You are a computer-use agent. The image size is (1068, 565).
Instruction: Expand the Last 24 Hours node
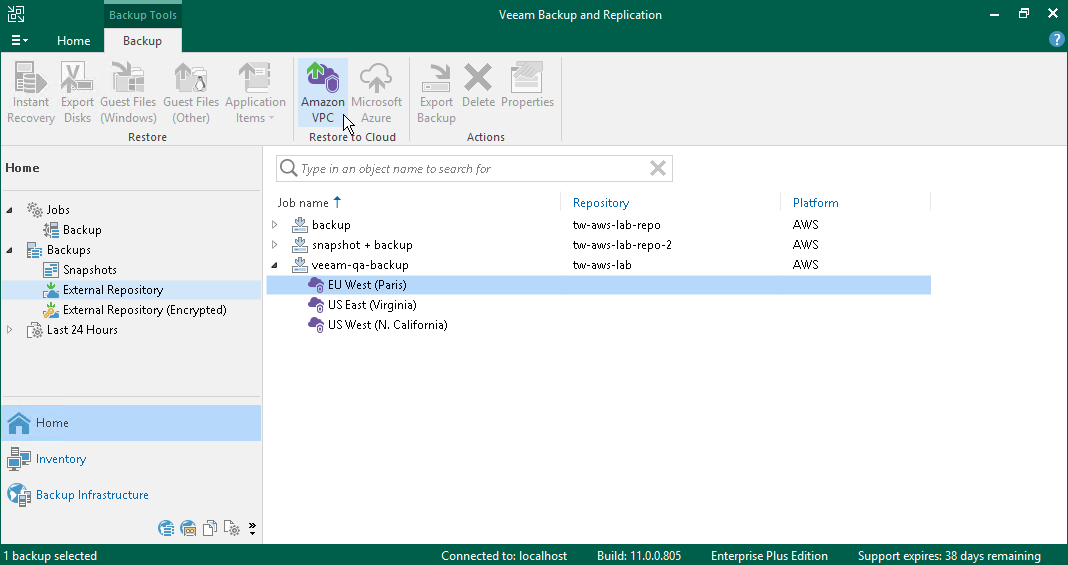10,329
